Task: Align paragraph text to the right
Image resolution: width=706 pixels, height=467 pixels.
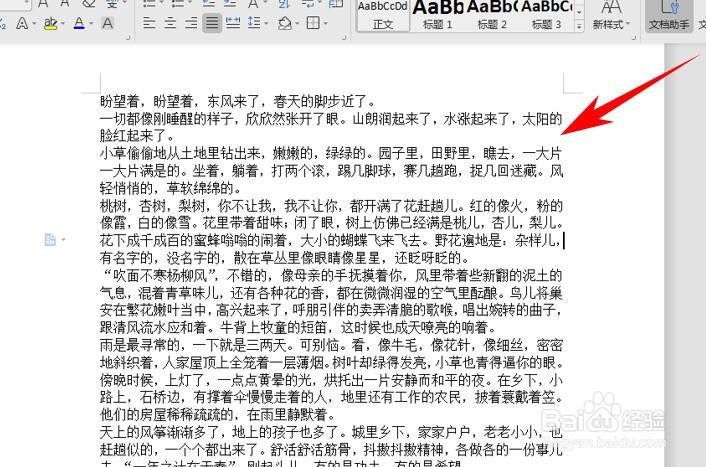Action: (x=191, y=23)
